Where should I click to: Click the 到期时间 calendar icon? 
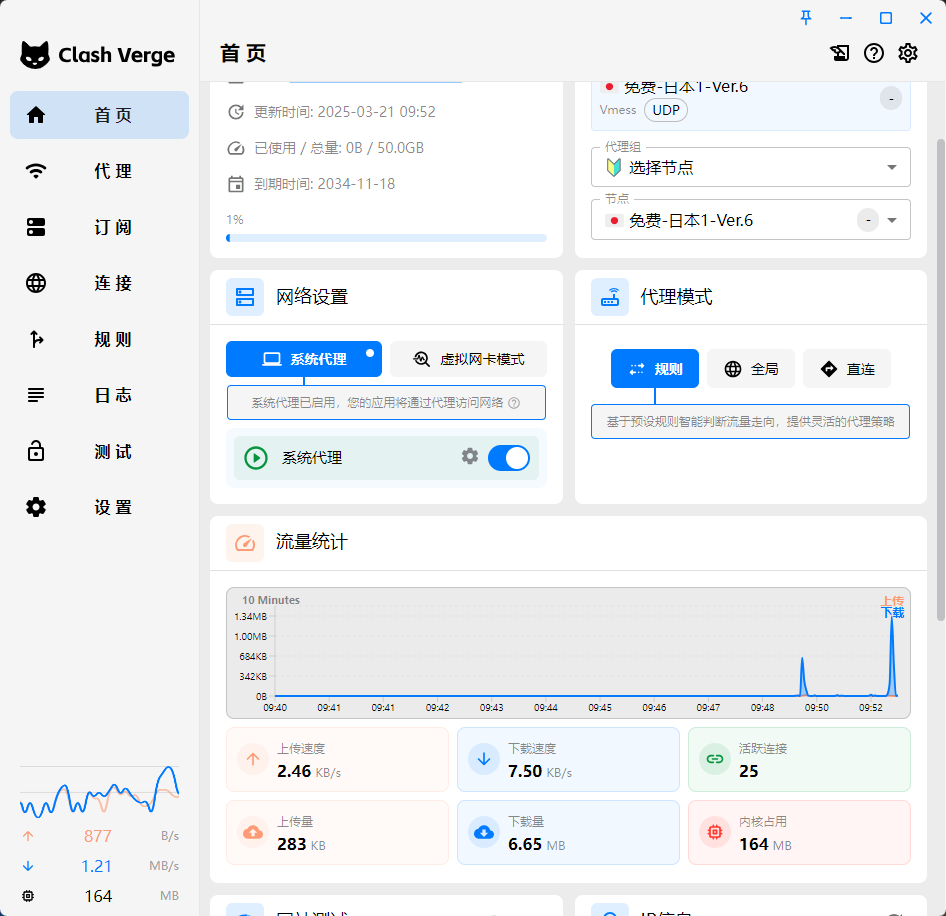tap(236, 184)
